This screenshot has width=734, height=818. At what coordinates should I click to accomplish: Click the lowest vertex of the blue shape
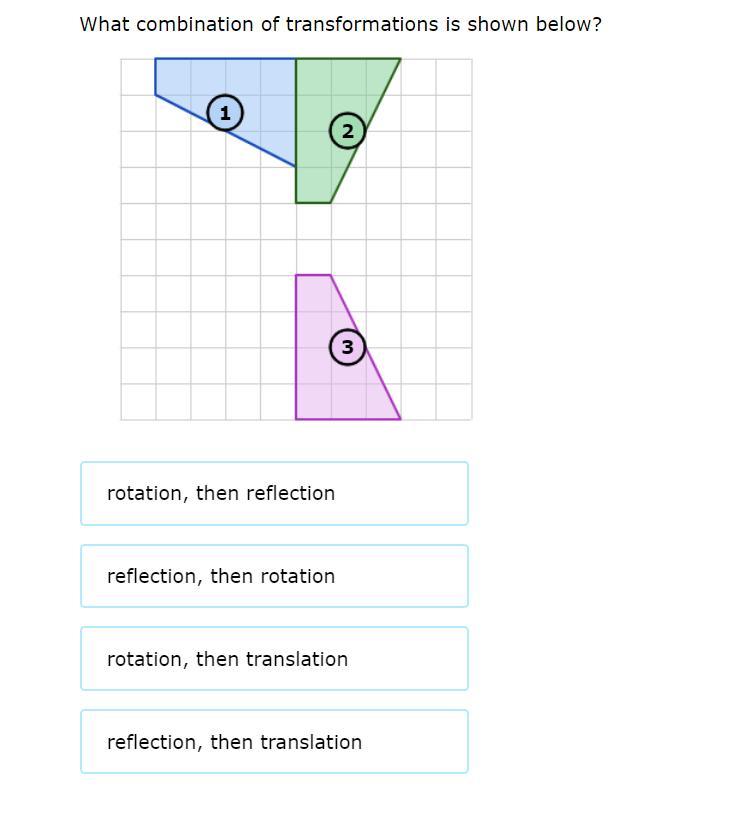pos(296,167)
